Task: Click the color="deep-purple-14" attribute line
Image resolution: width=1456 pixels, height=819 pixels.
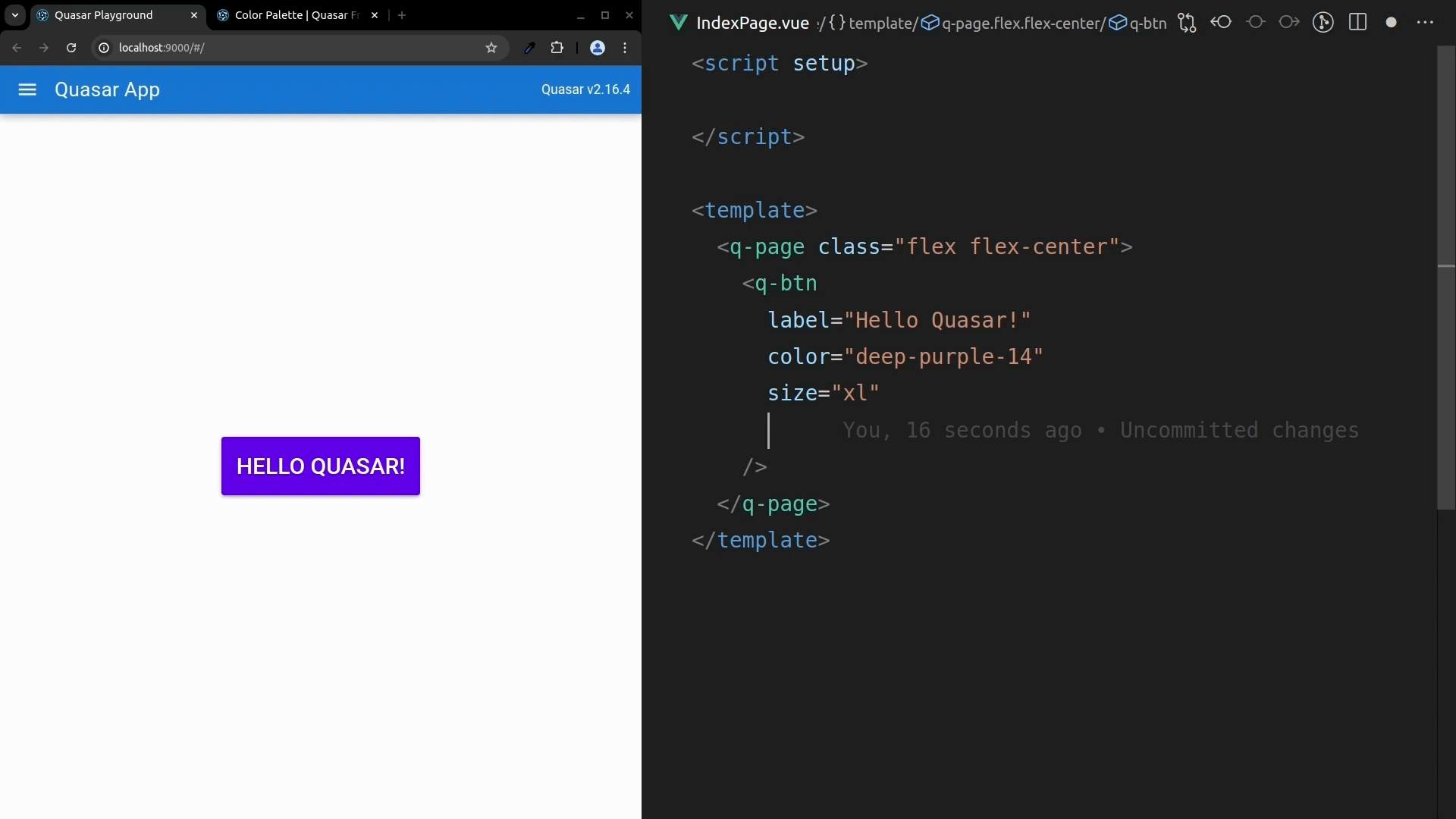Action: coord(905,356)
